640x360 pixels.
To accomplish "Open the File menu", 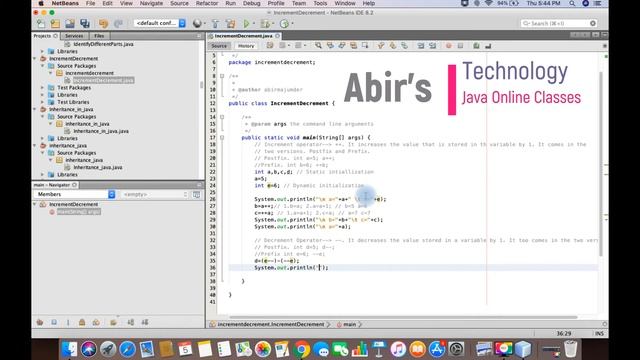I will (x=91, y=3).
